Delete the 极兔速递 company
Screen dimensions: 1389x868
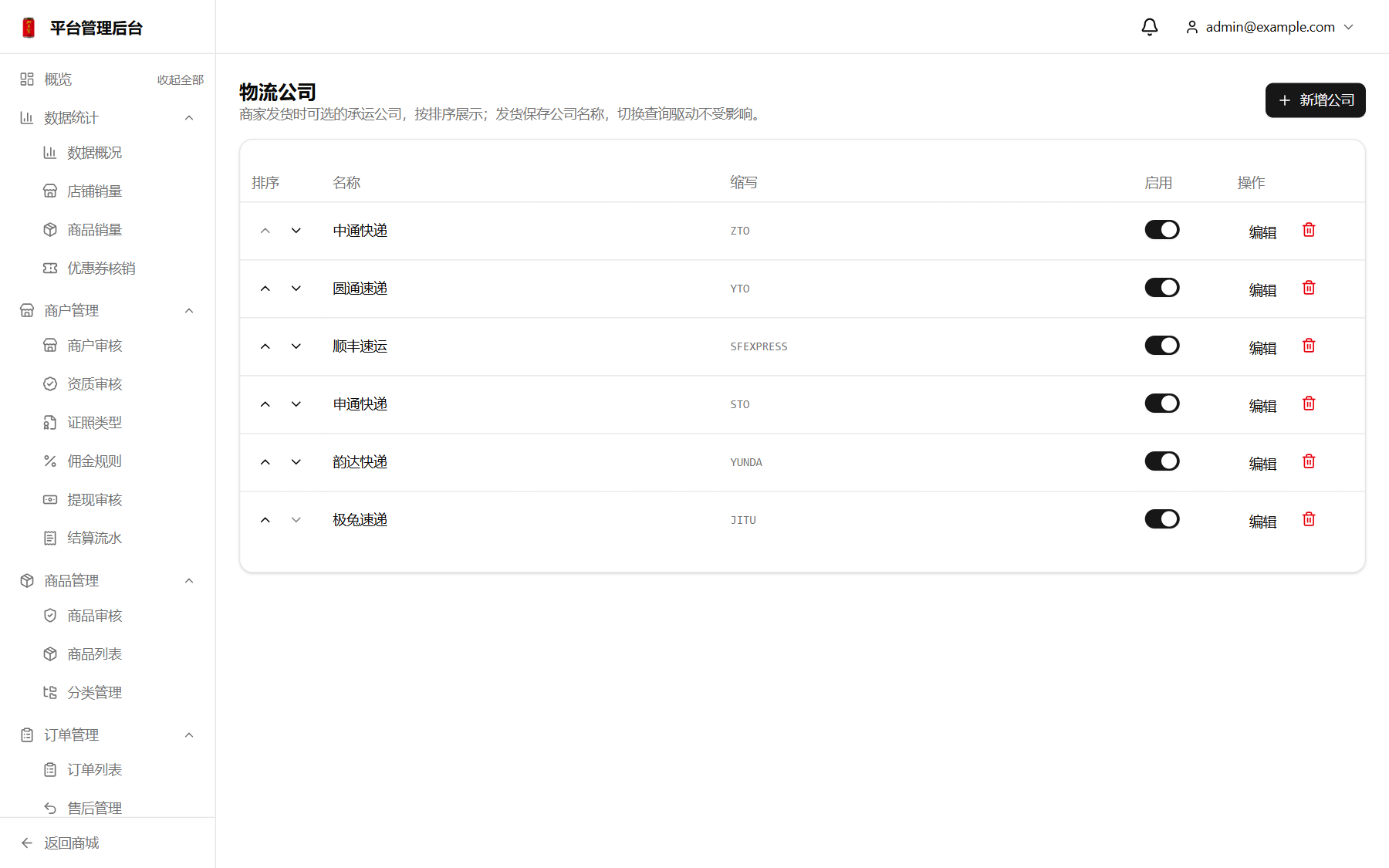coord(1309,519)
